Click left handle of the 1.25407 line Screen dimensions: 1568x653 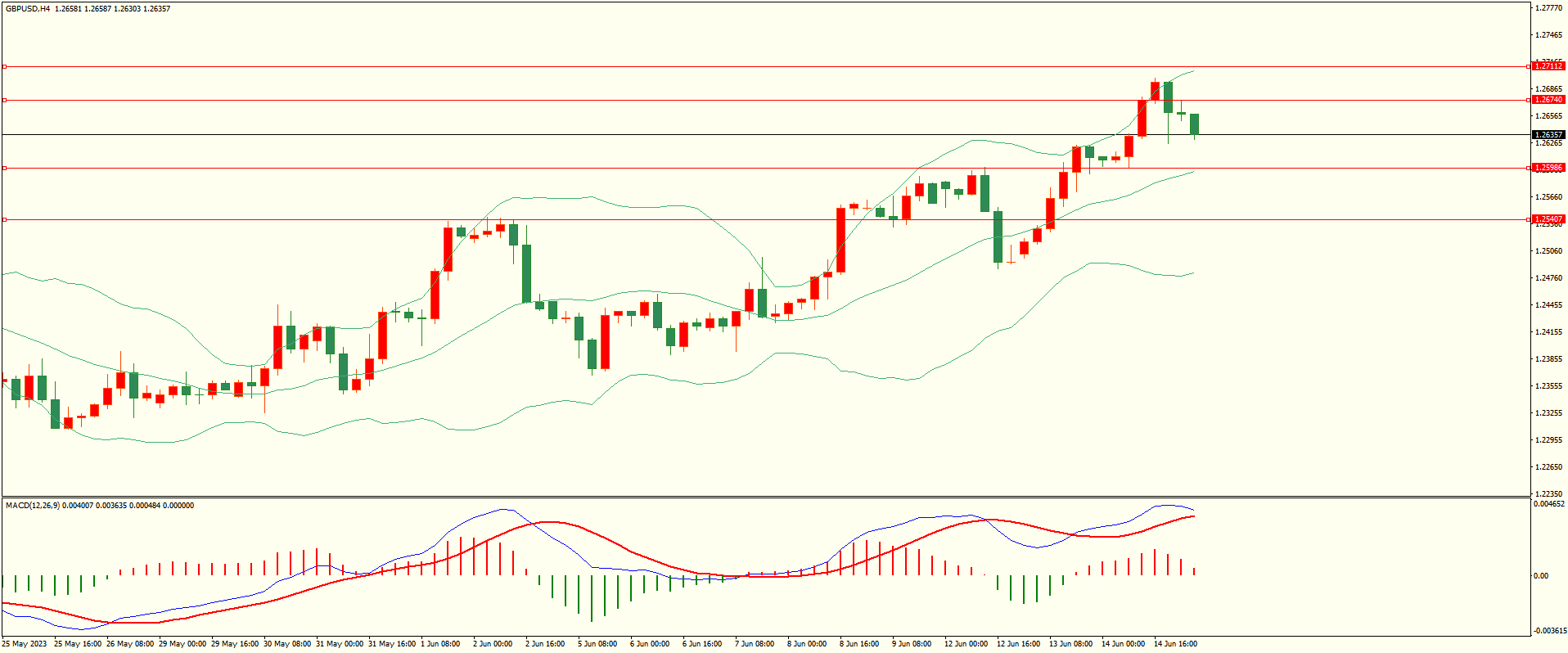tap(4, 219)
